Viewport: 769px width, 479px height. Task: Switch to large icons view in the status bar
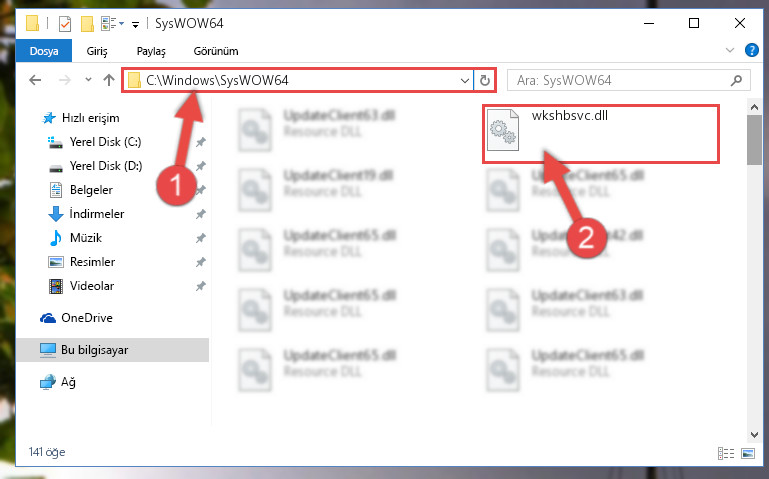(x=748, y=453)
